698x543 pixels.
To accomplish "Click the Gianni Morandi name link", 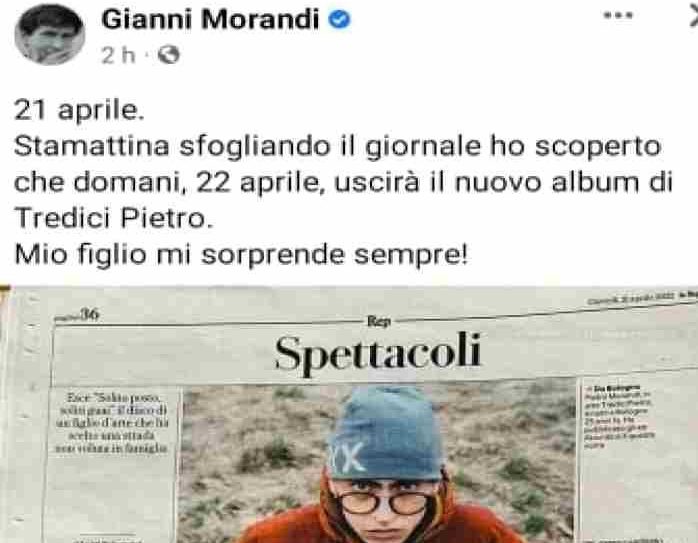I will point(210,19).
